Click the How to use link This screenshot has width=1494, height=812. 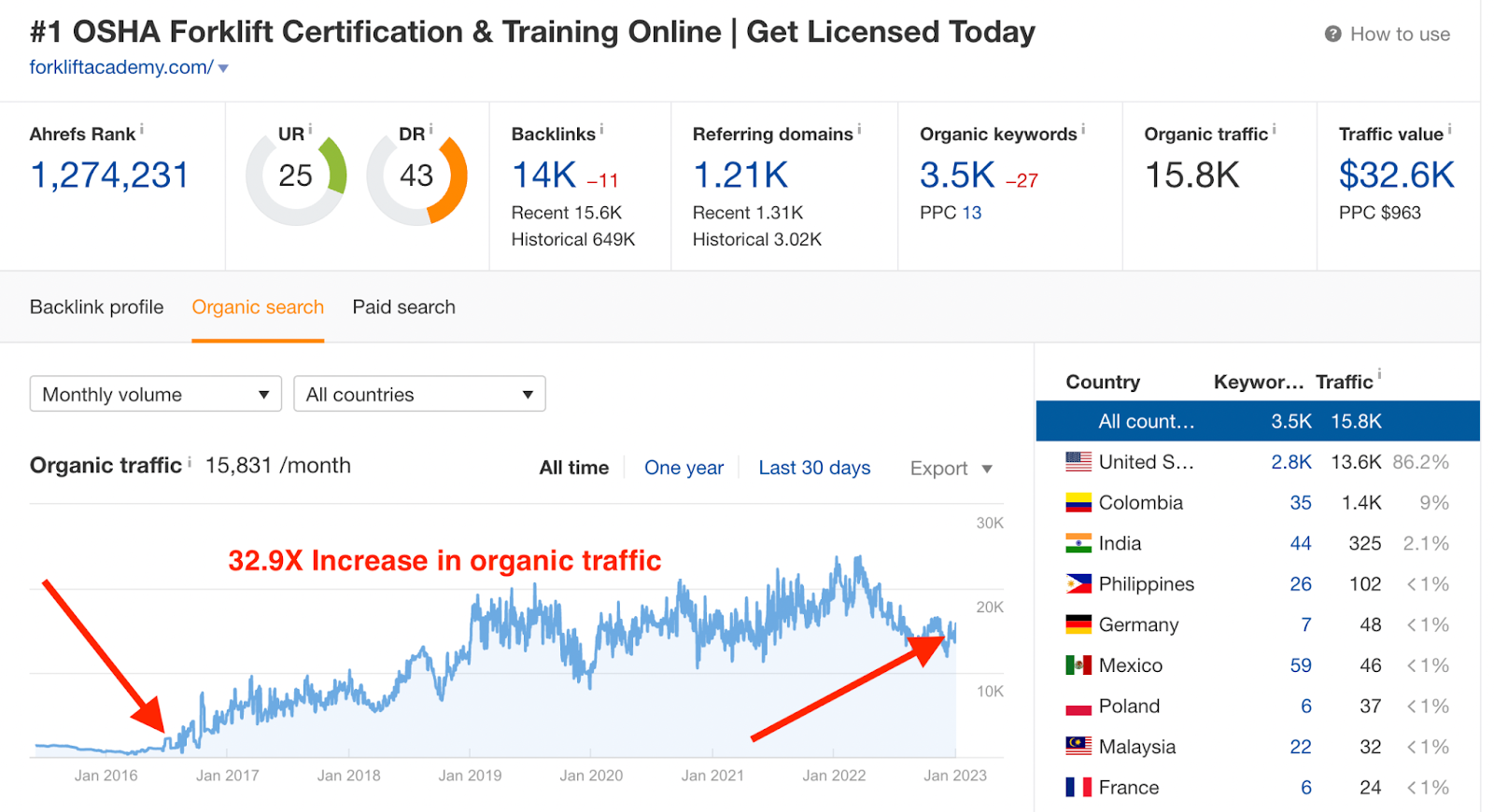tap(1400, 35)
